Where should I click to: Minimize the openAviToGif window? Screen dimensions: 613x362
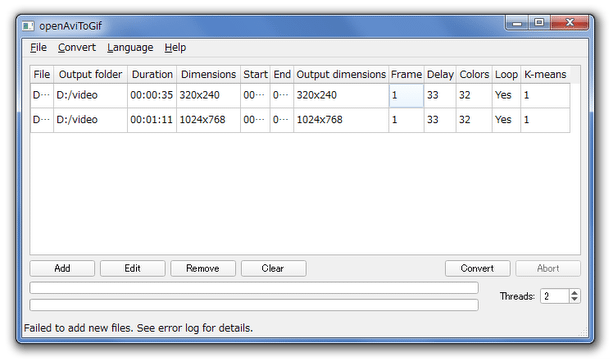point(518,23)
